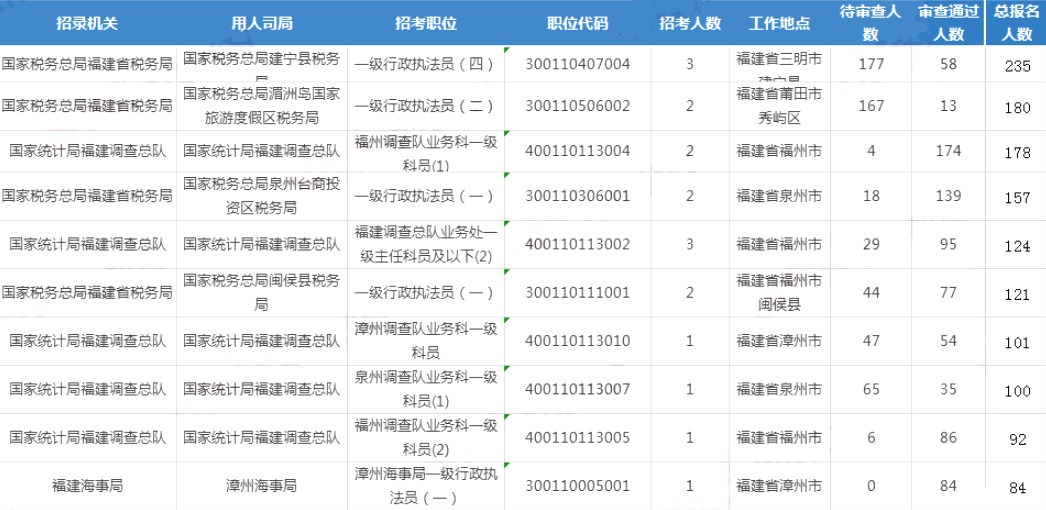1046x510 pixels.
Task: Select 一级行政执法员（二） position cell
Action: coord(426,106)
